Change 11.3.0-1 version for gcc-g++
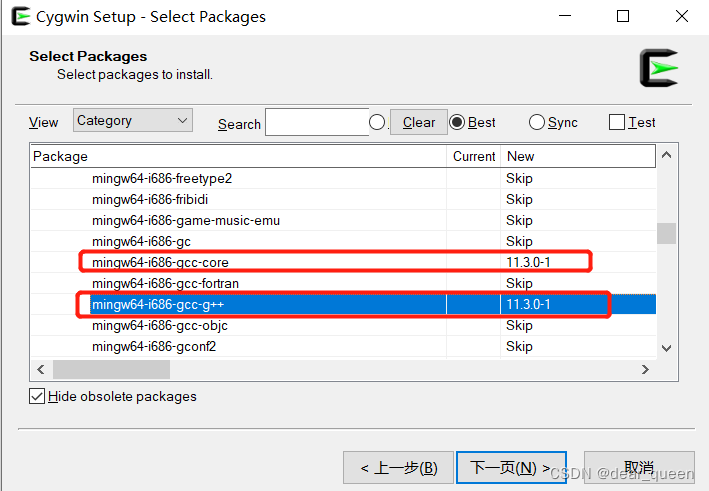 click(x=528, y=304)
